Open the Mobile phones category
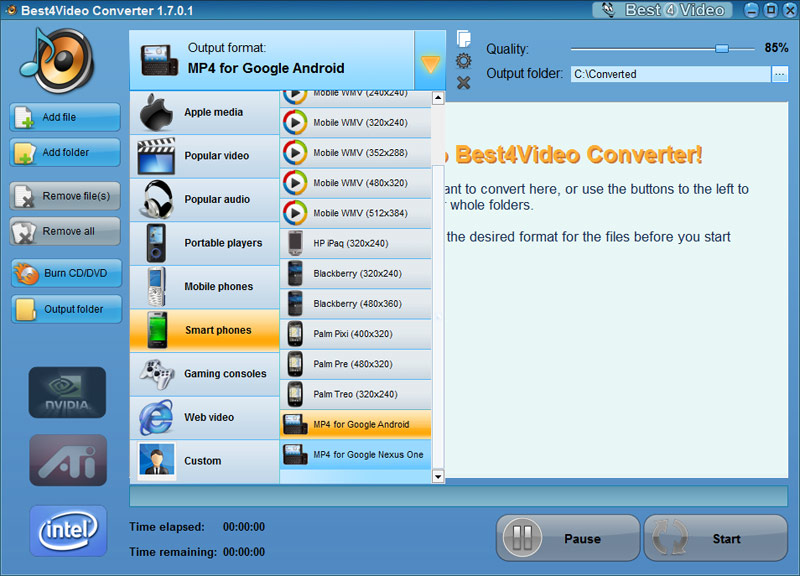Image resolution: width=800 pixels, height=576 pixels. click(x=205, y=286)
